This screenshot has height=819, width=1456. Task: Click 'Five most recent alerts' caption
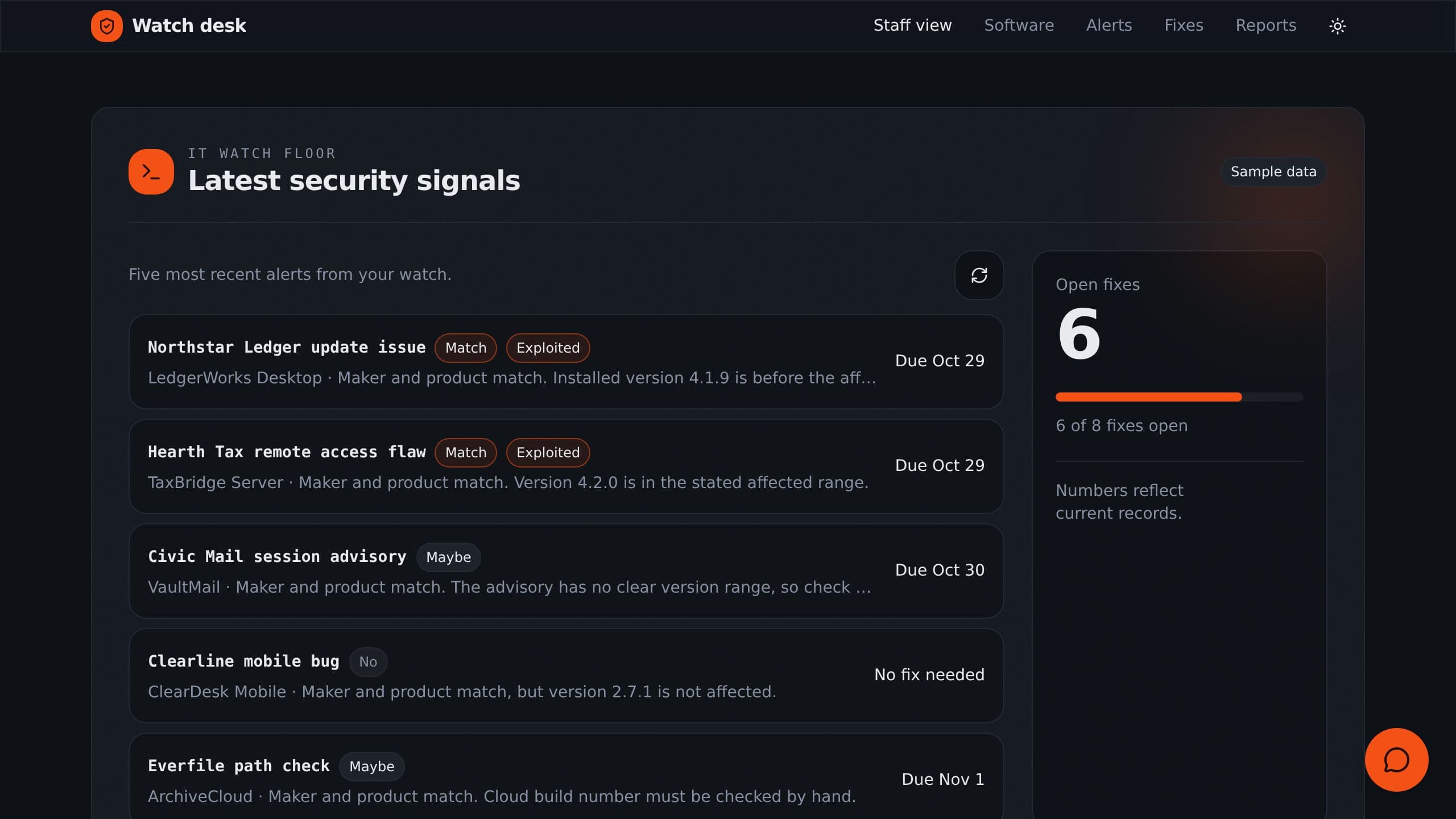(x=289, y=274)
